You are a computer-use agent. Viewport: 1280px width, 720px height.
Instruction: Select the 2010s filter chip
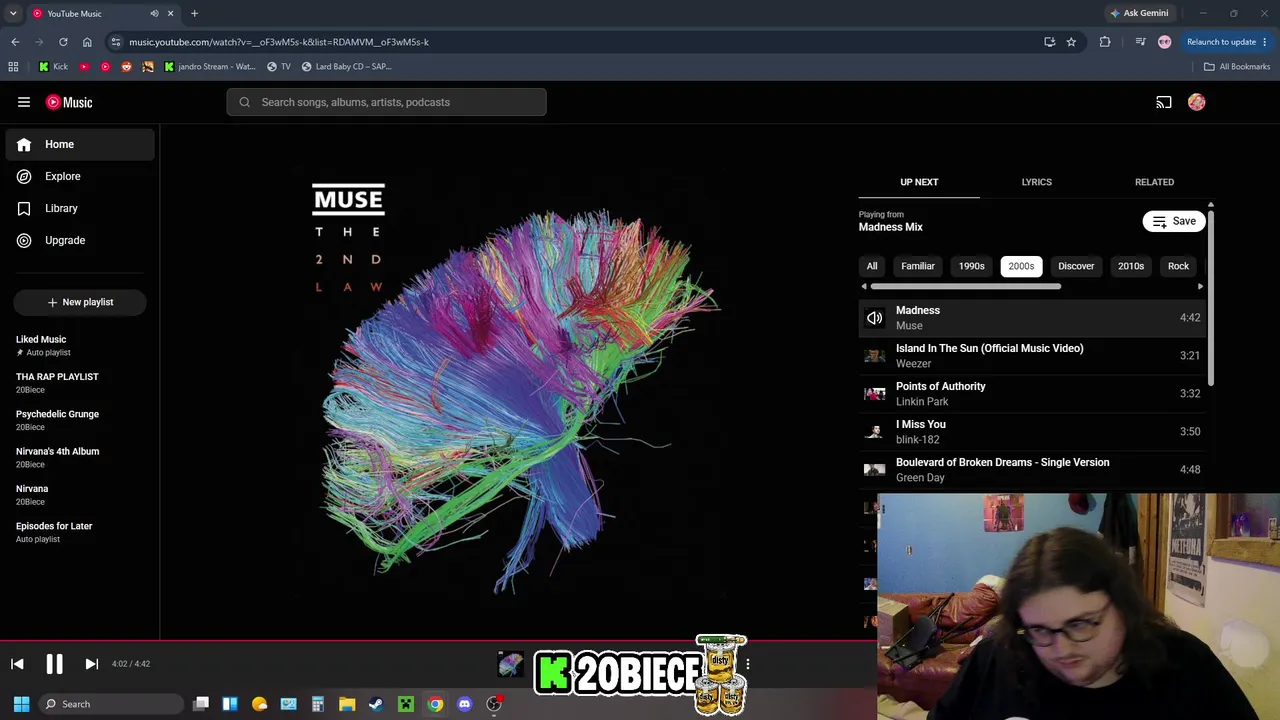pos(1131,266)
